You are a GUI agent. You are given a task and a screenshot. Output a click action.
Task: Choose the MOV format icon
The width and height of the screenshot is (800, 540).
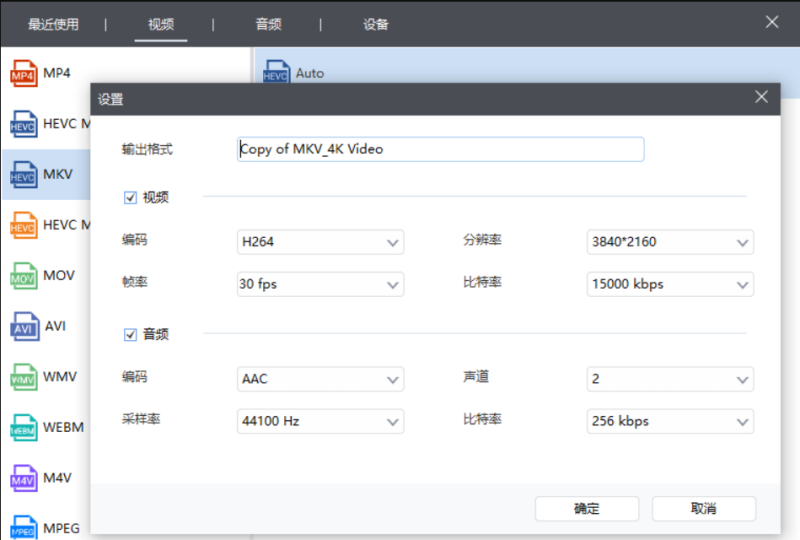pos(23,276)
